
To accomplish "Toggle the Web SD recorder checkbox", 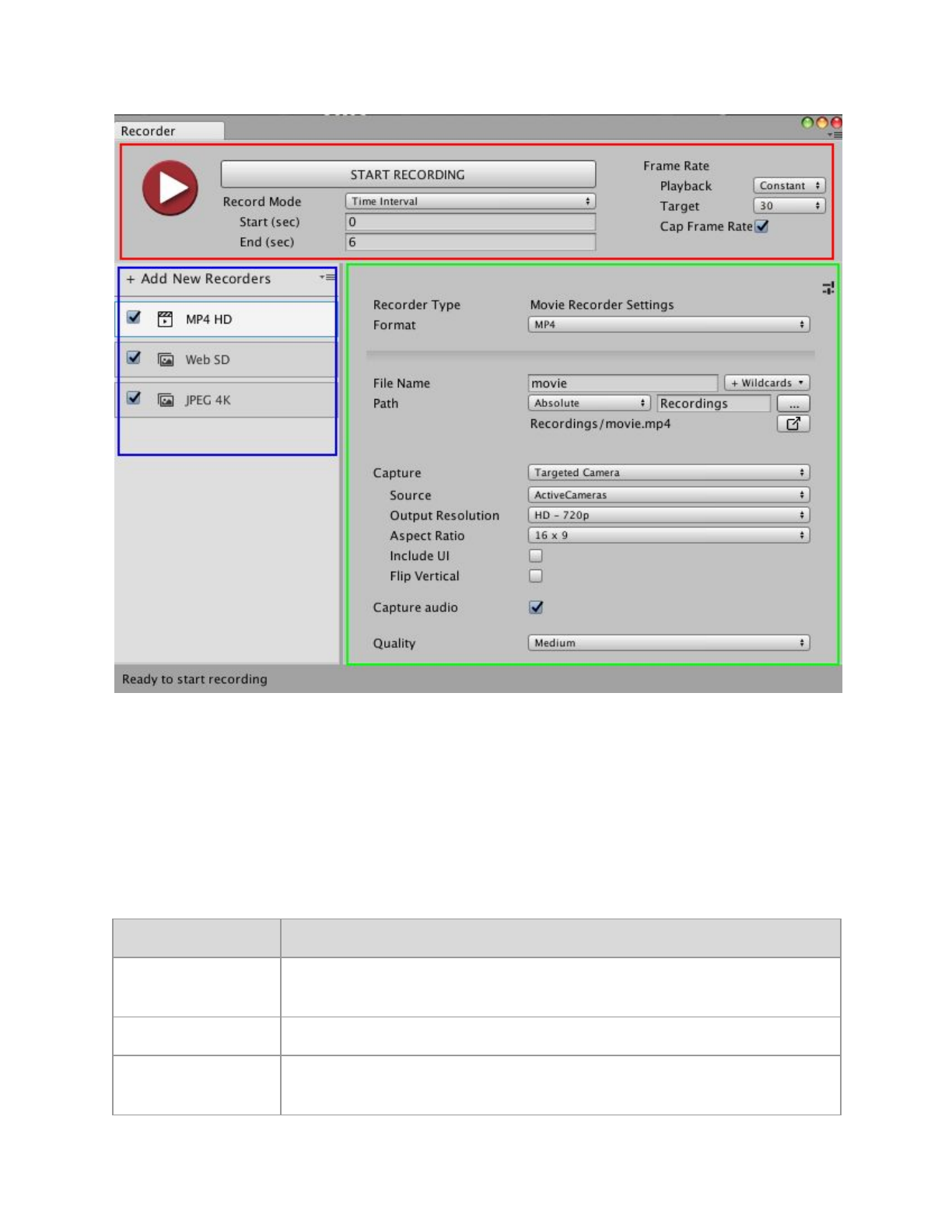I will [134, 358].
